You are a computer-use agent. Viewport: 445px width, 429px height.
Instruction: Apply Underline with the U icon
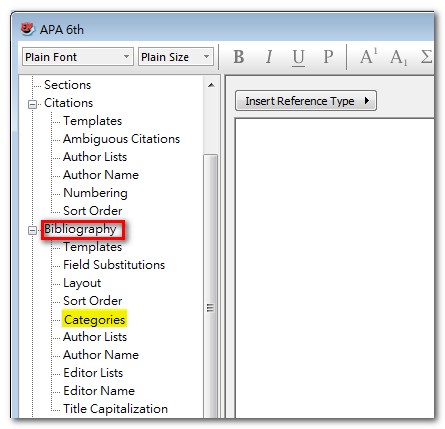[298, 57]
